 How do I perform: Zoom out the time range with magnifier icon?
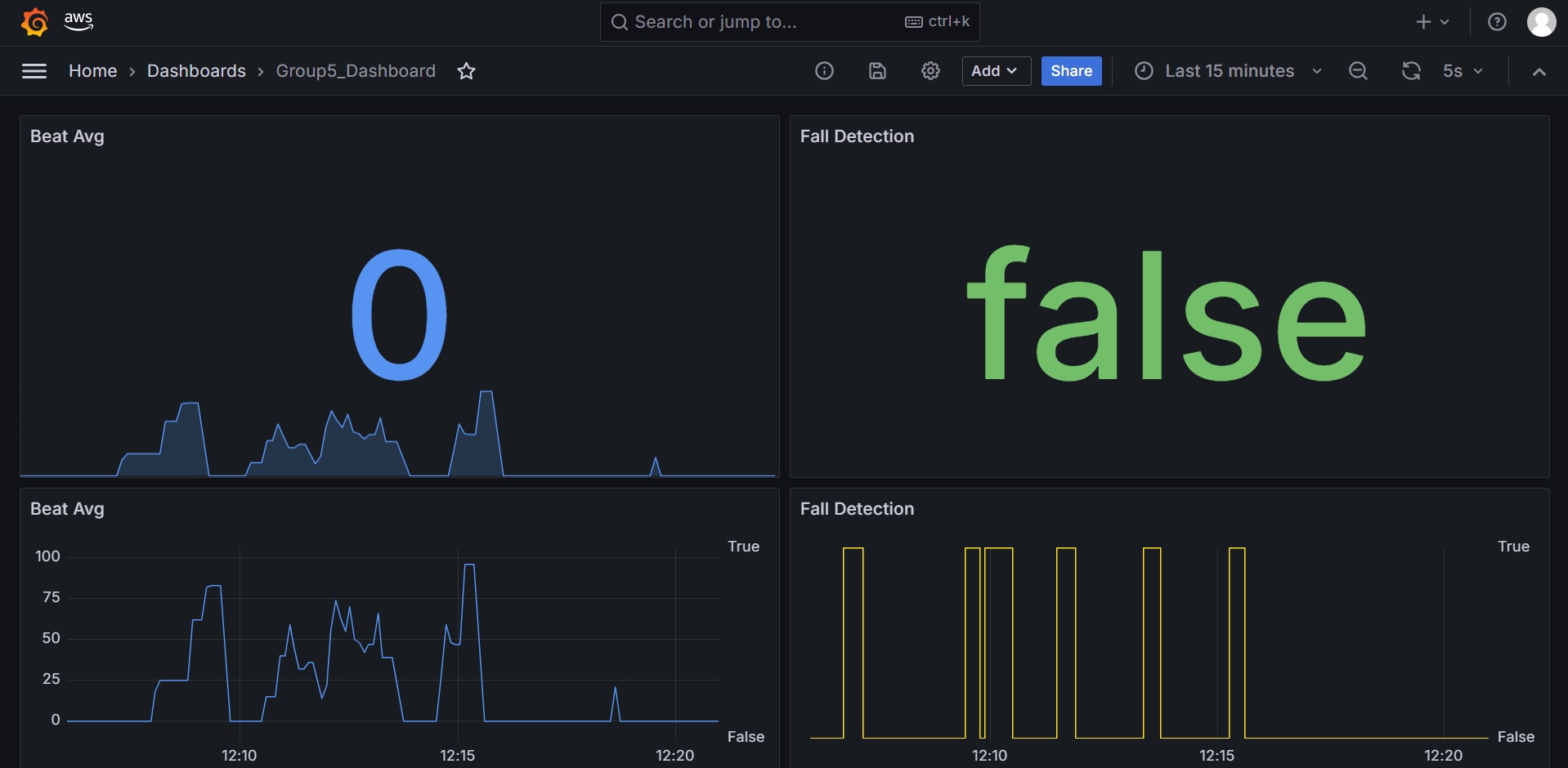1358,71
